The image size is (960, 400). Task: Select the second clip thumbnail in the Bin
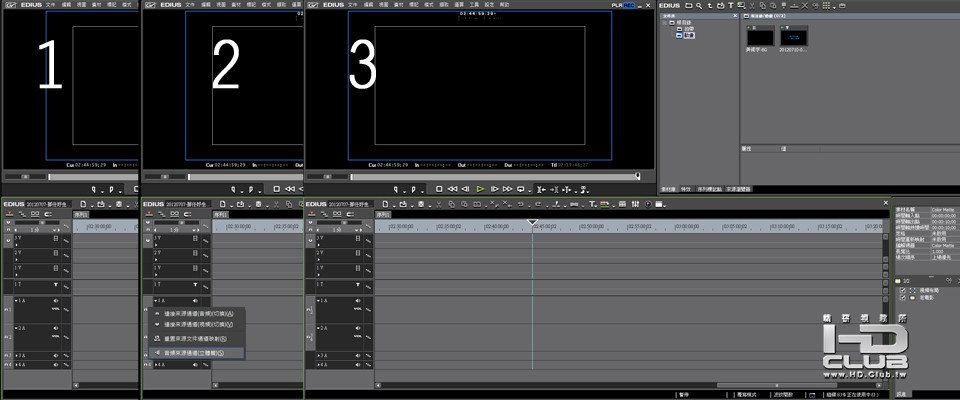[793, 37]
